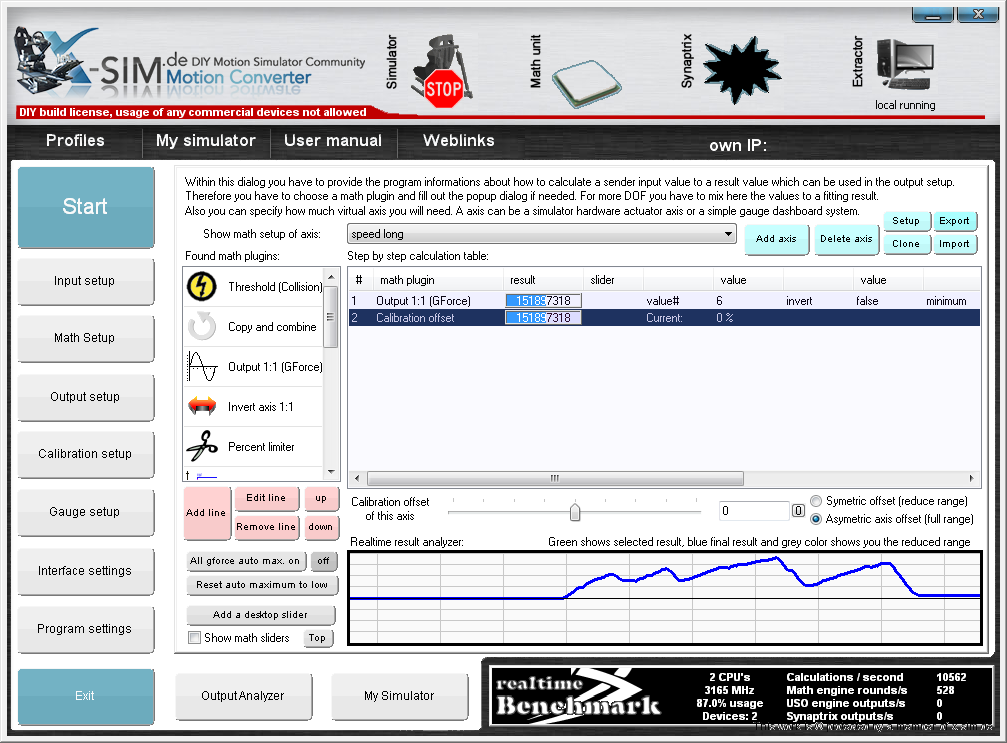Toggle the gforce auto max off button

323,561
